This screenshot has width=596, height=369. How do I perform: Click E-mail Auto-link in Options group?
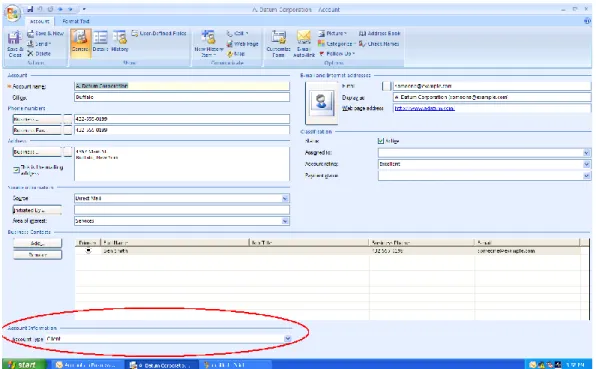[304, 44]
